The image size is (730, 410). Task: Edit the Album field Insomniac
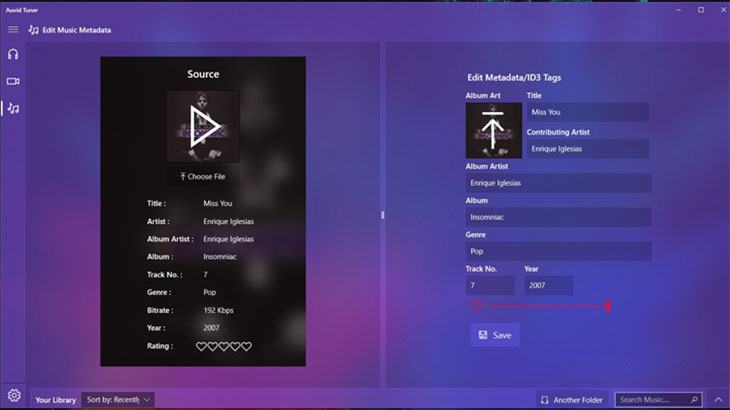click(x=558, y=217)
